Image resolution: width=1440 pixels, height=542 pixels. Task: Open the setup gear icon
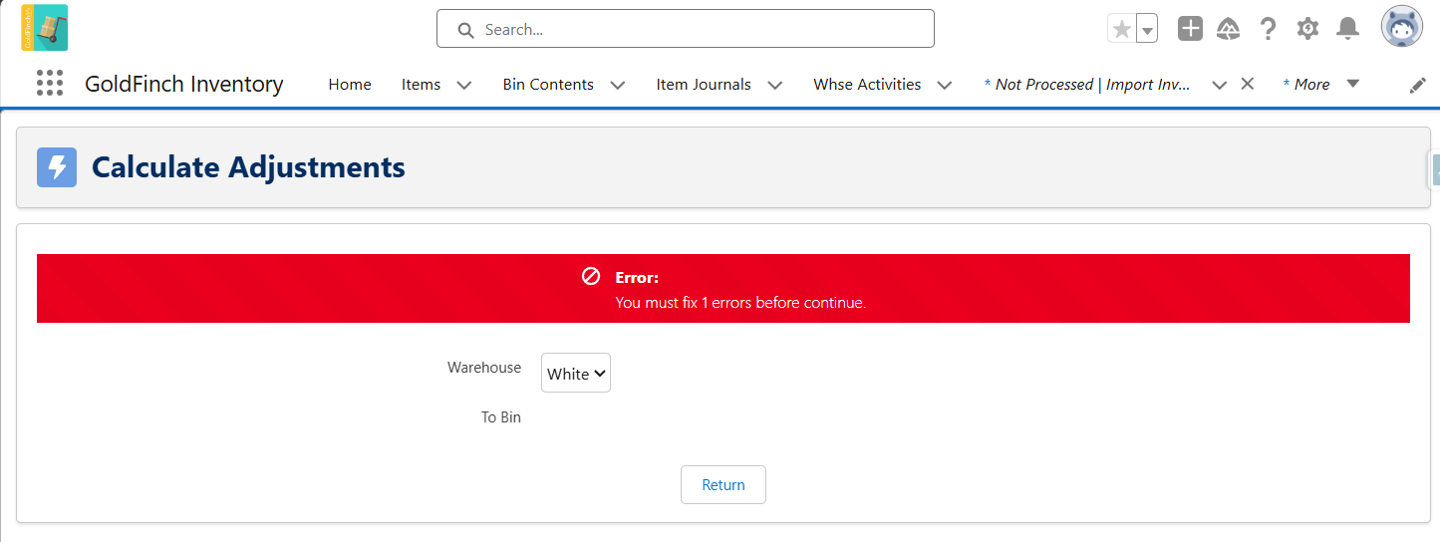(x=1308, y=29)
